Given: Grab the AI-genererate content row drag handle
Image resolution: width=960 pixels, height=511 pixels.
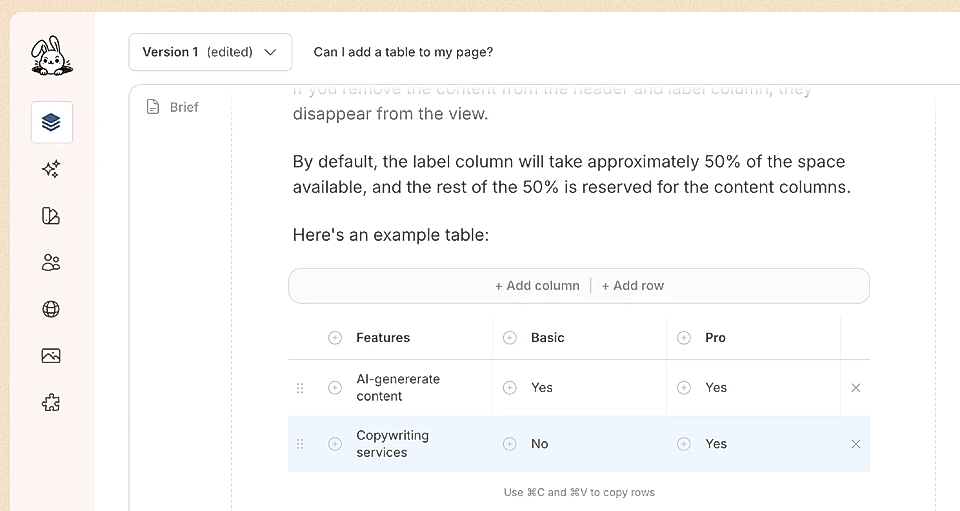Looking at the screenshot, I should coord(300,388).
